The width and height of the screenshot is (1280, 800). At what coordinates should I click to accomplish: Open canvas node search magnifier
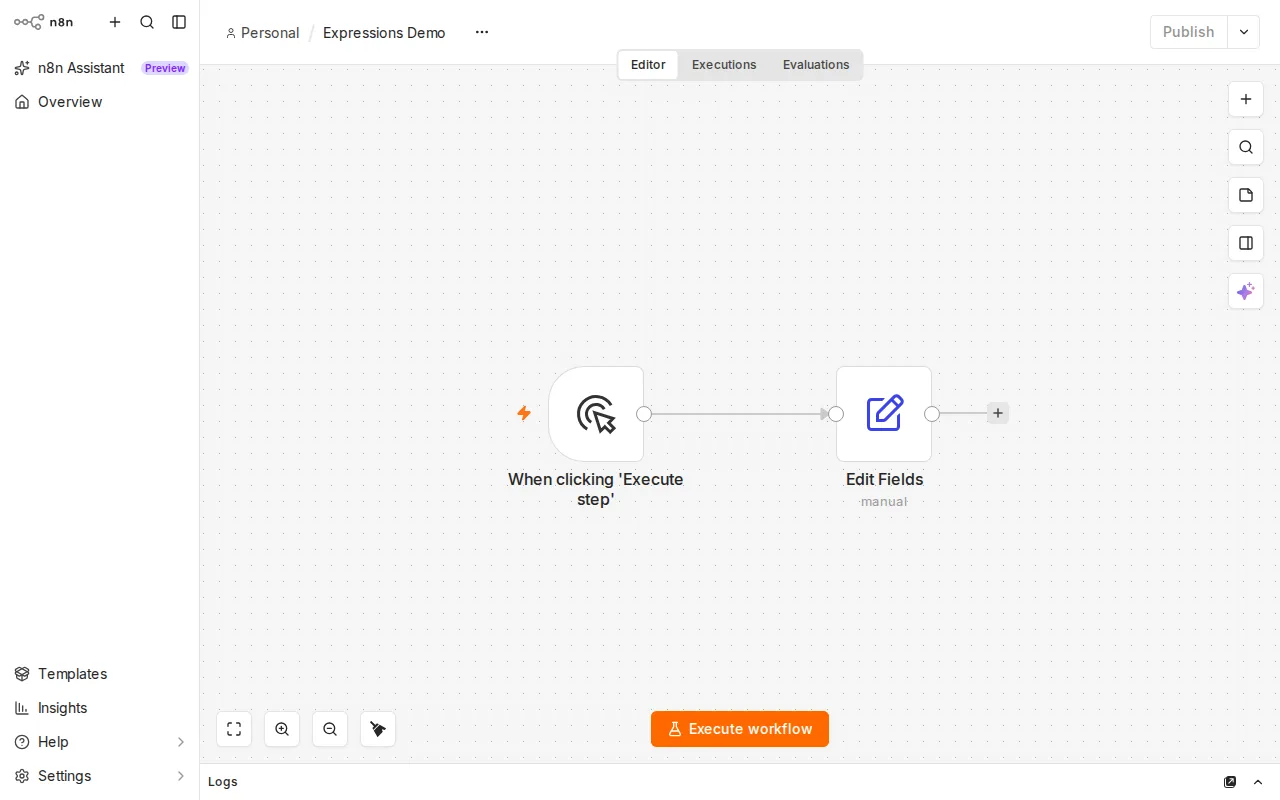[1246, 147]
